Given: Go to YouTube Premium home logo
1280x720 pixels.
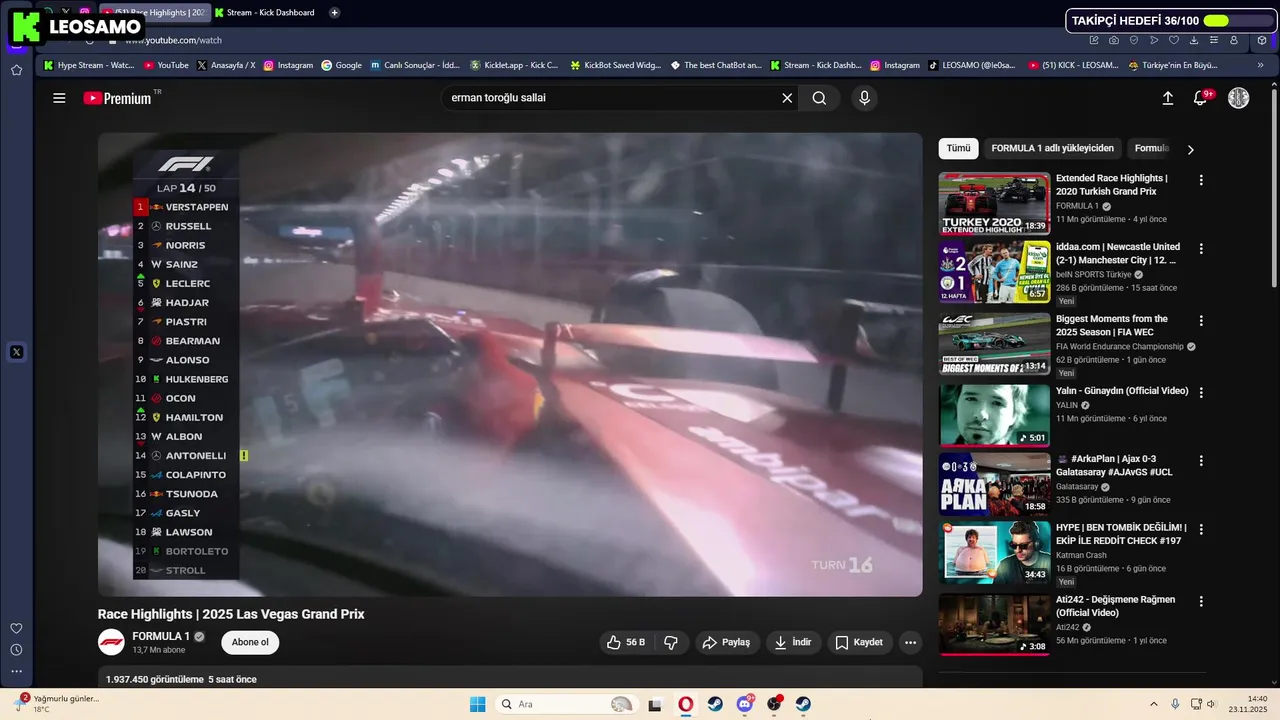Looking at the screenshot, I should pos(117,98).
